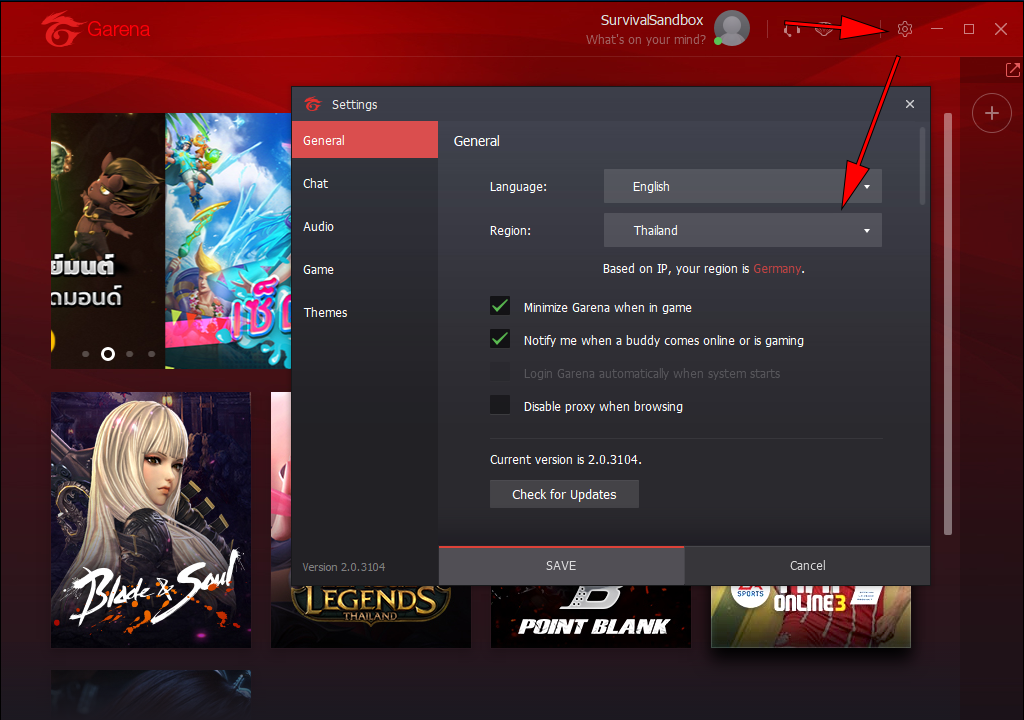Click the SurvivalSandbox username
1024x720 pixels.
[x=652, y=20]
